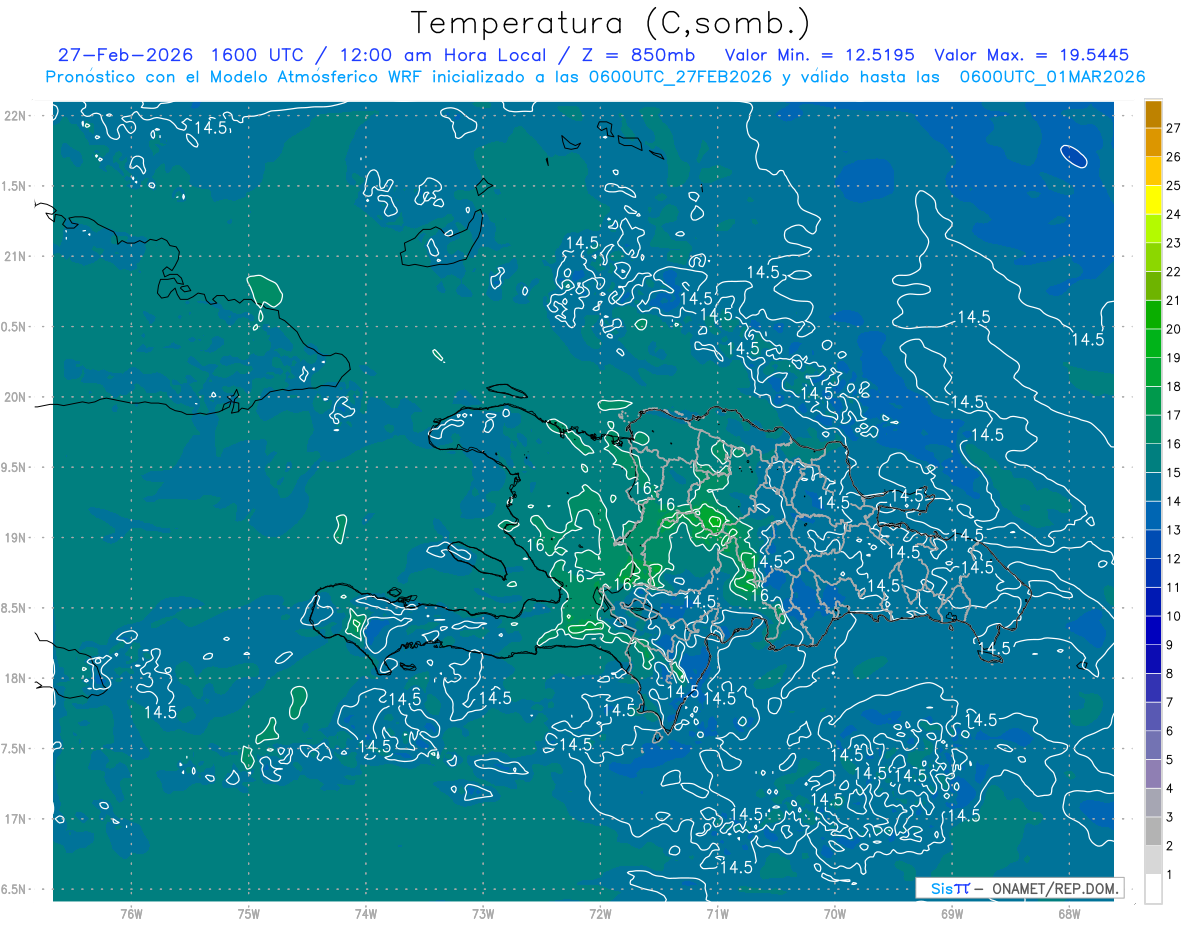The height and width of the screenshot is (927, 1200).
Task: Click the 70W longitude axis label
Action: click(835, 914)
